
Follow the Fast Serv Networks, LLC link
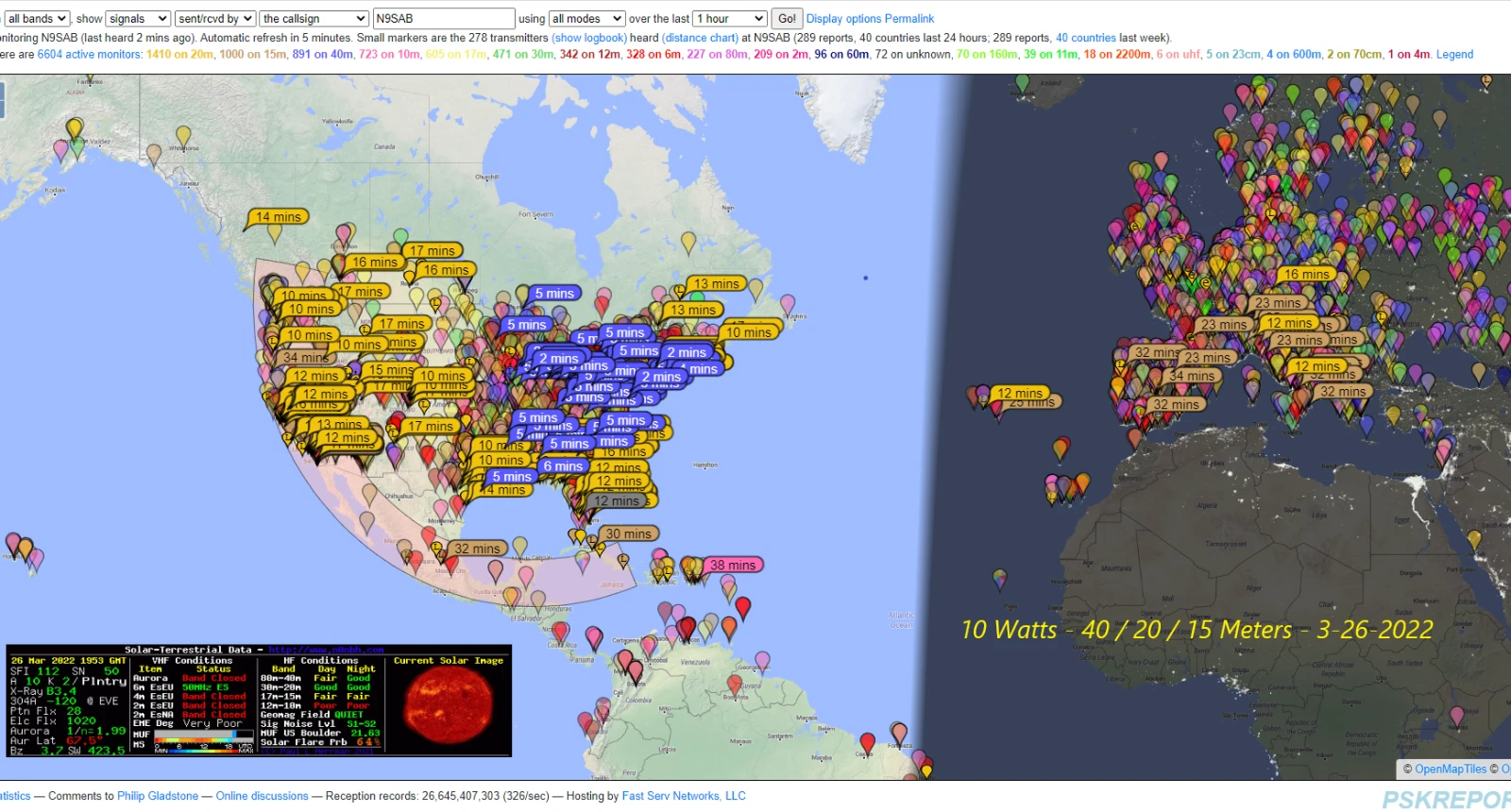pos(684,796)
